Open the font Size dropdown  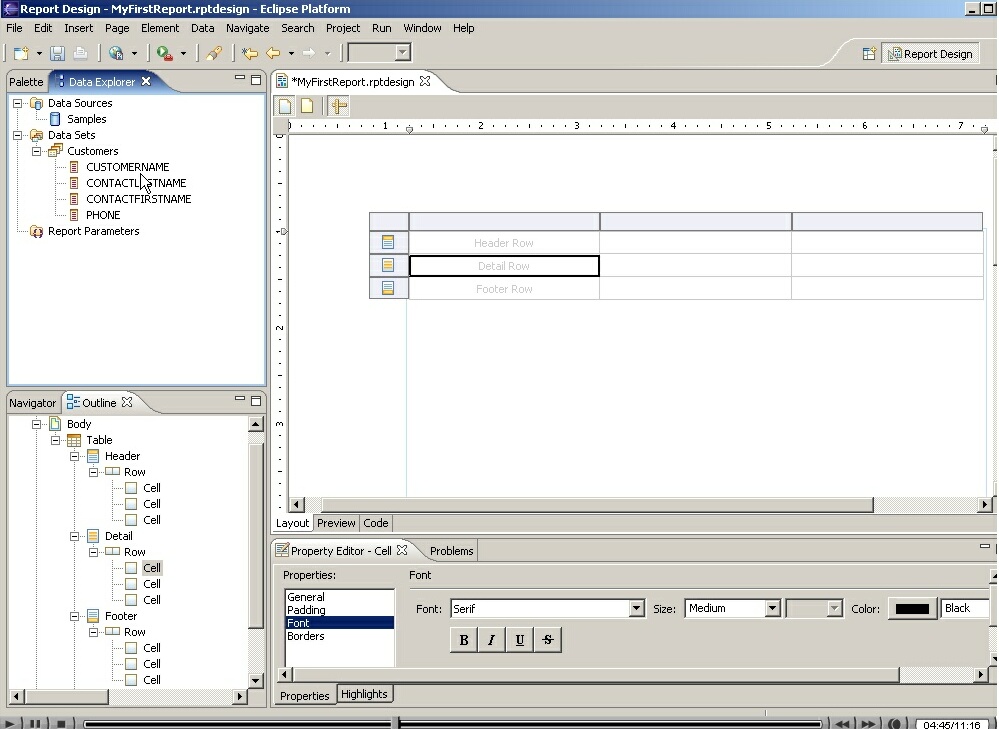[772, 609]
